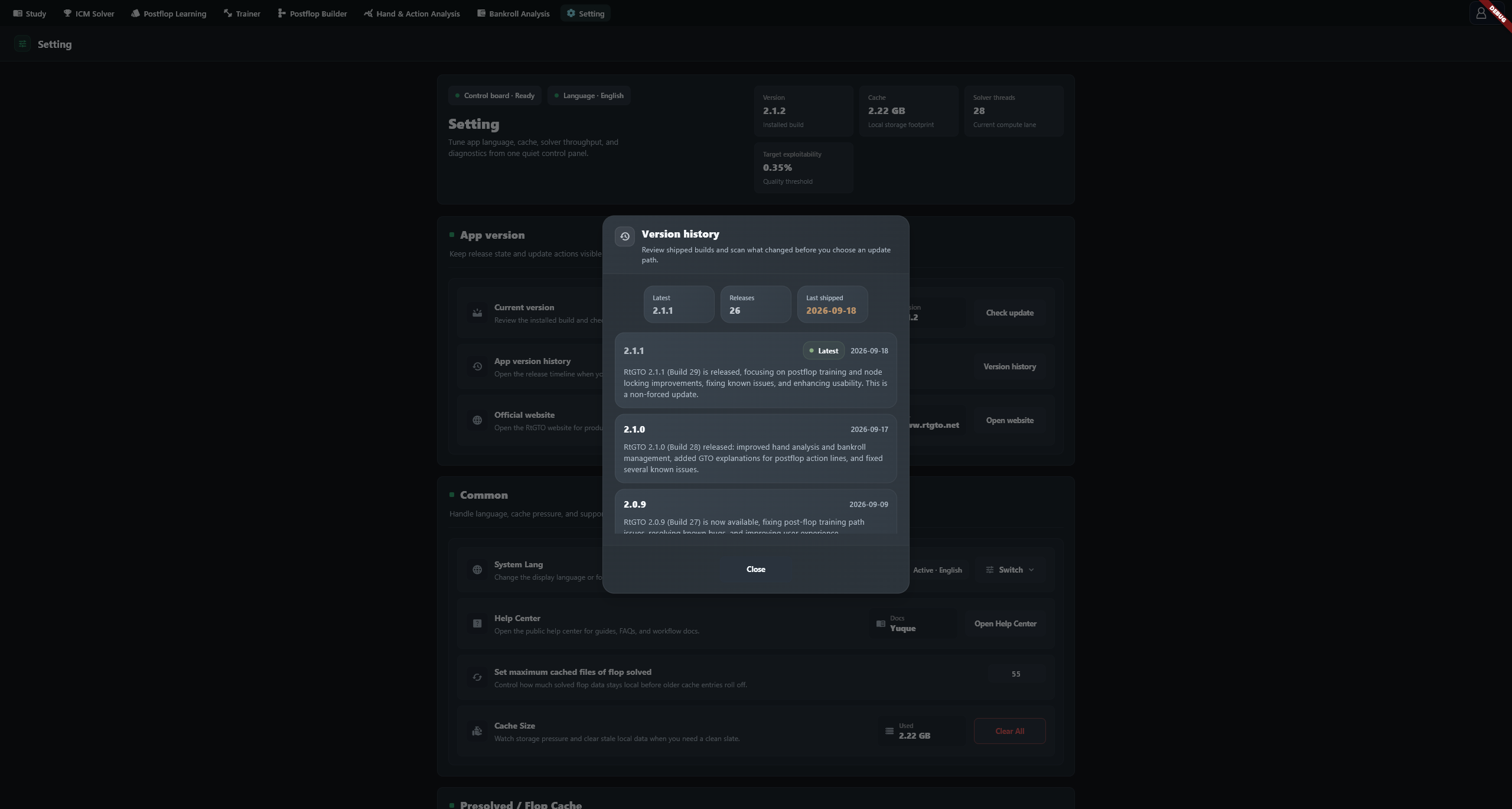Open the ICM Solver tab

[89, 13]
